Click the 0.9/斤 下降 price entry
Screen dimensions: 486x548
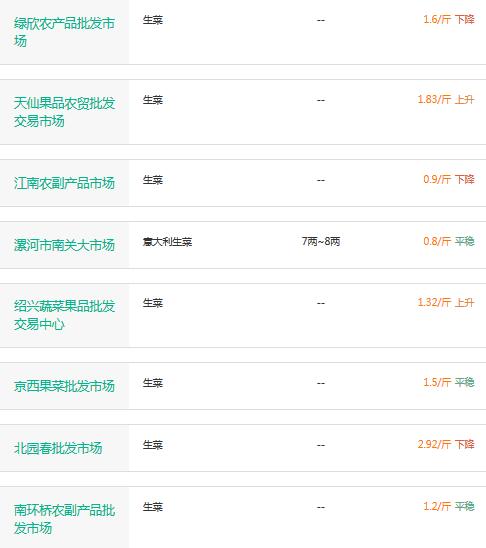449,179
